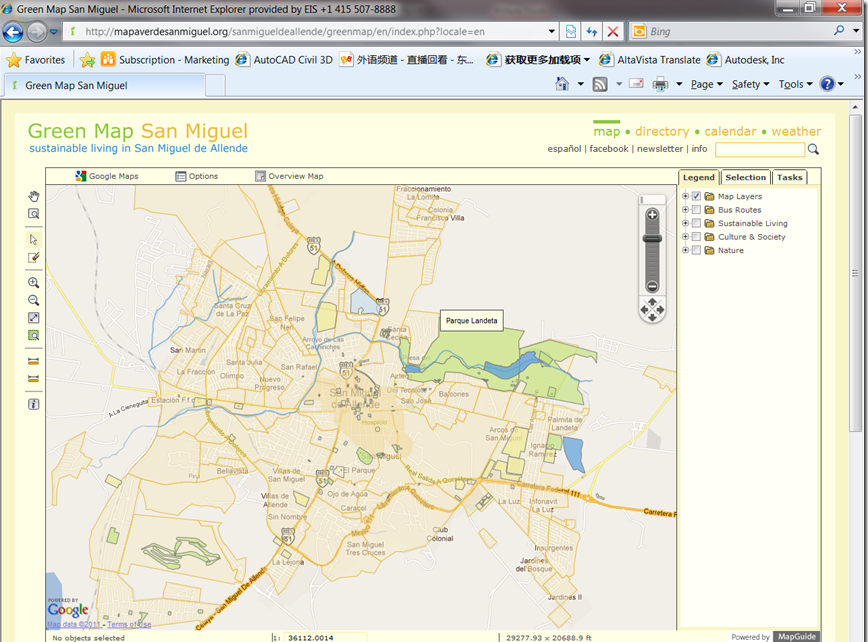868x642 pixels.
Task: Open the Favorites button
Action: point(36,60)
